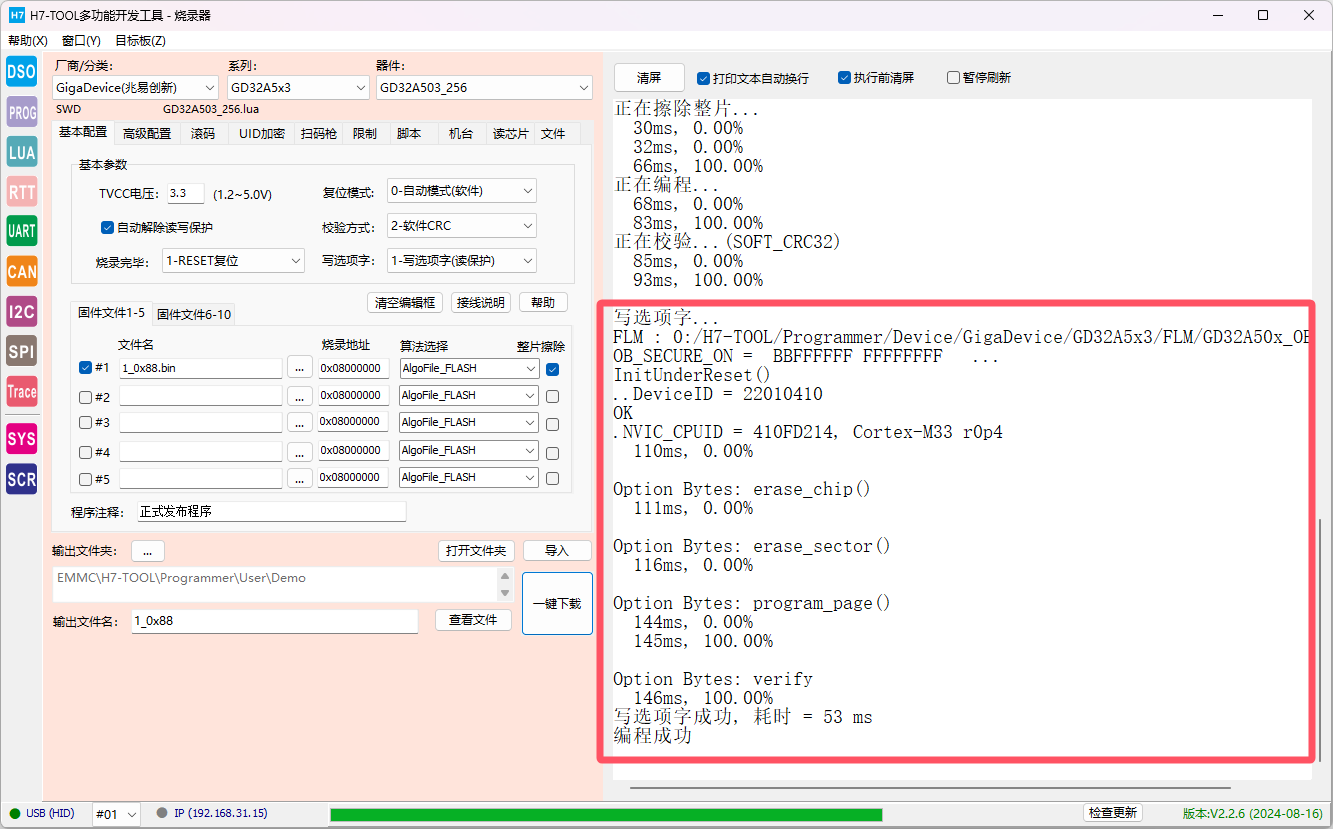Image resolution: width=1333 pixels, height=829 pixels.
Task: Switch to the 高级配置 tab
Action: click(x=147, y=133)
